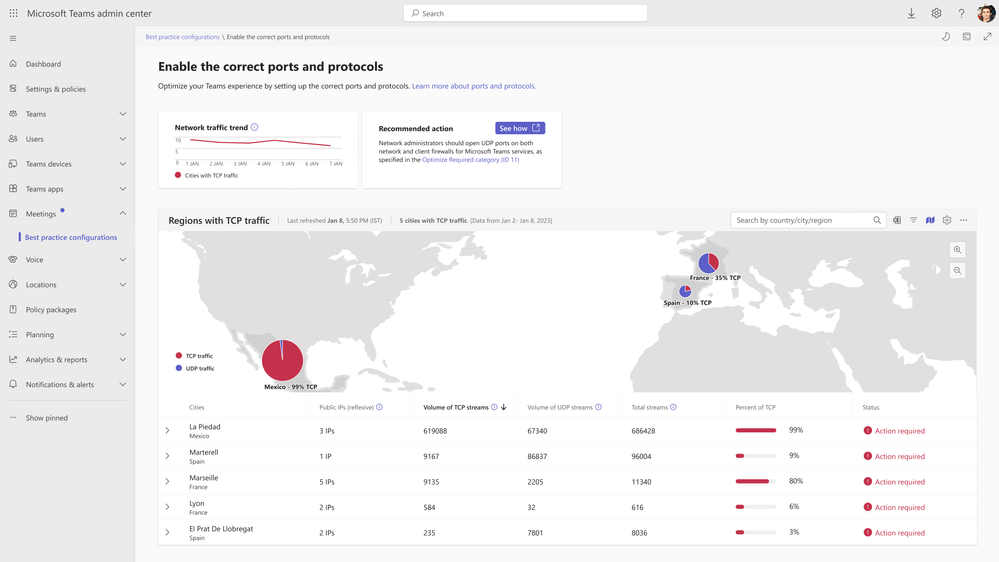Image resolution: width=999 pixels, height=562 pixels.
Task: Click Action required status for La Piedad
Action: [894, 431]
